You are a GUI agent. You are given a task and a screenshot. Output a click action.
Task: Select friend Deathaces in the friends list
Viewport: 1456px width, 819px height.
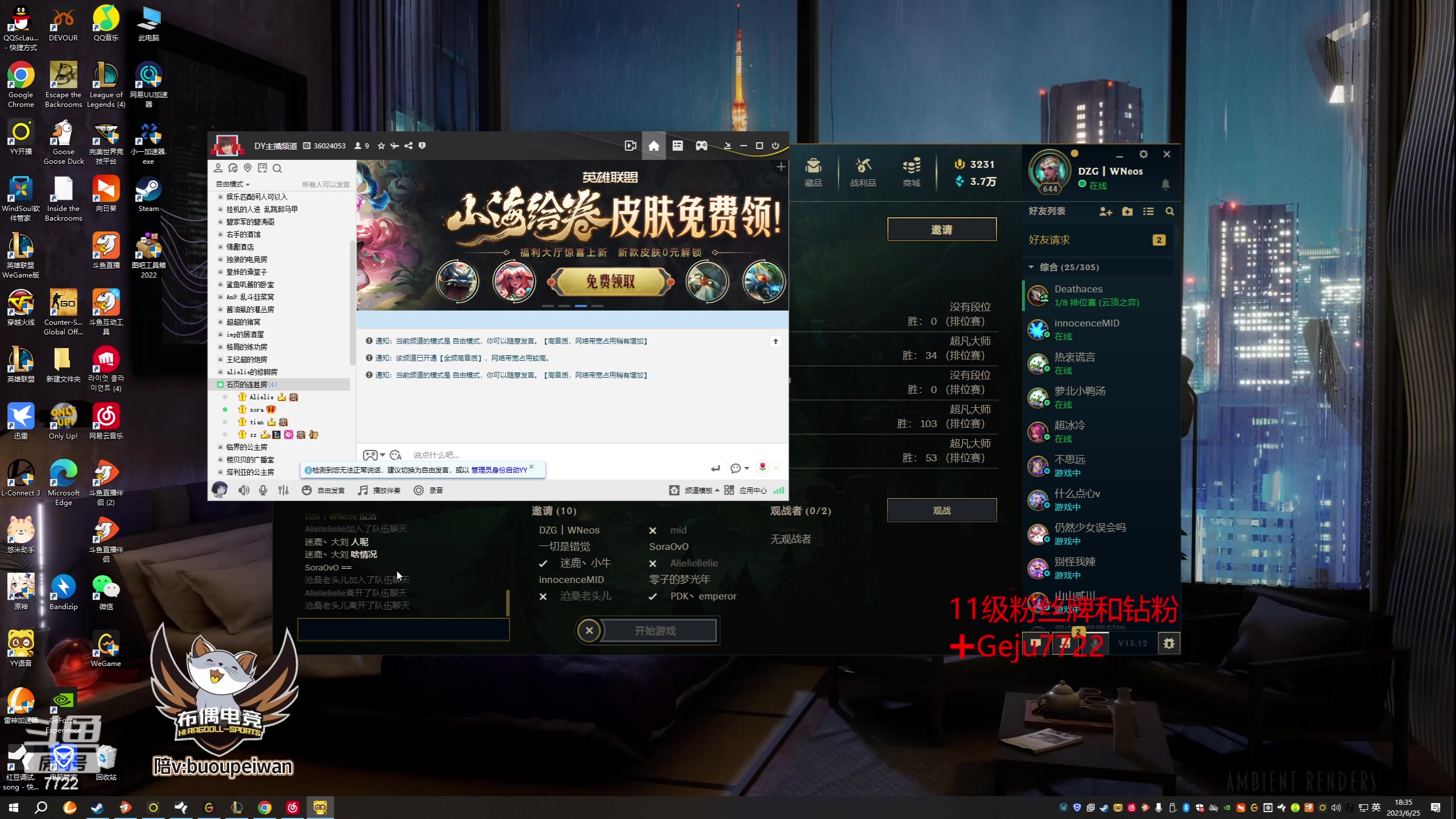pos(1099,295)
